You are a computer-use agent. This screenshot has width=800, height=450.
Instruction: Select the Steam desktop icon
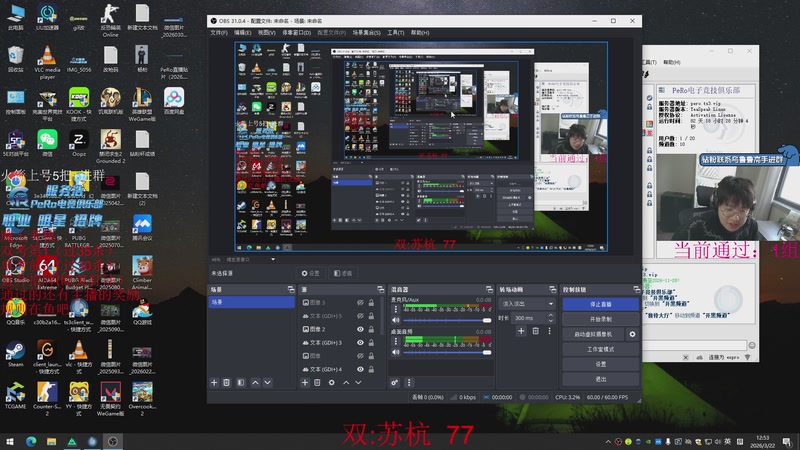pyautogui.click(x=15, y=355)
